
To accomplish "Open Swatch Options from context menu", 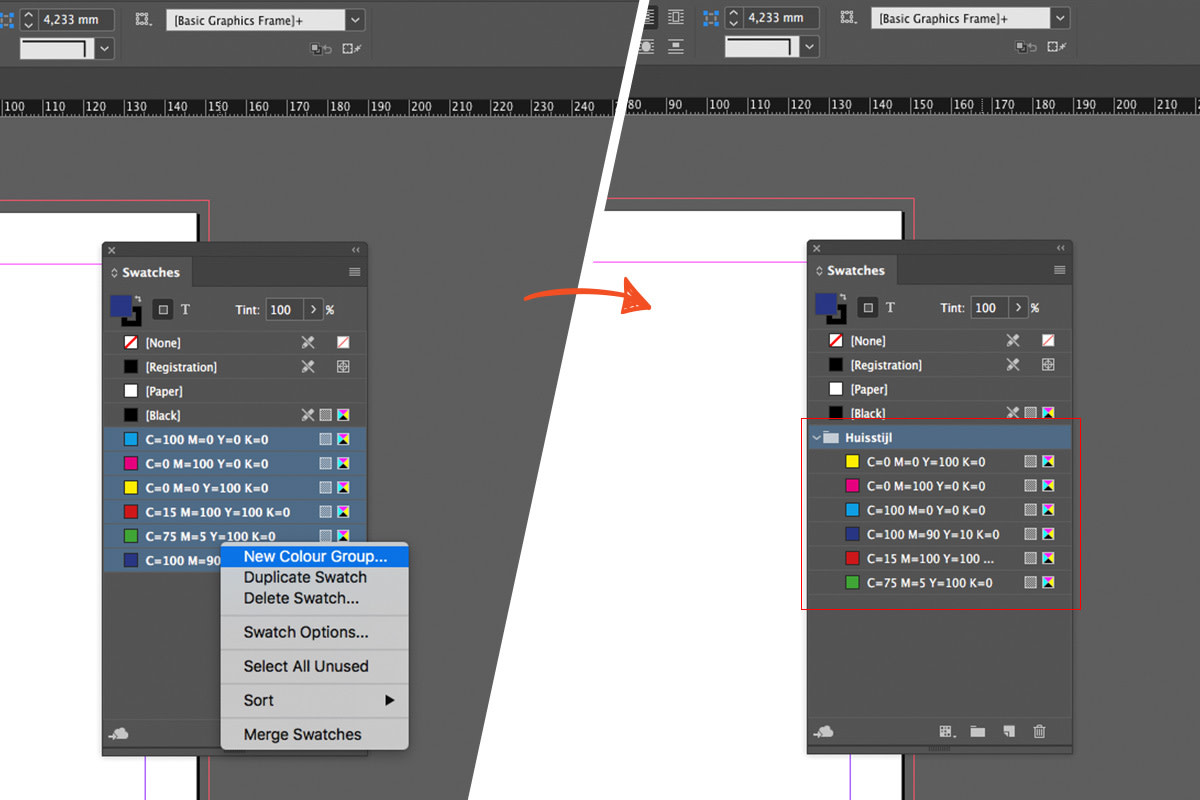I will pyautogui.click(x=314, y=632).
